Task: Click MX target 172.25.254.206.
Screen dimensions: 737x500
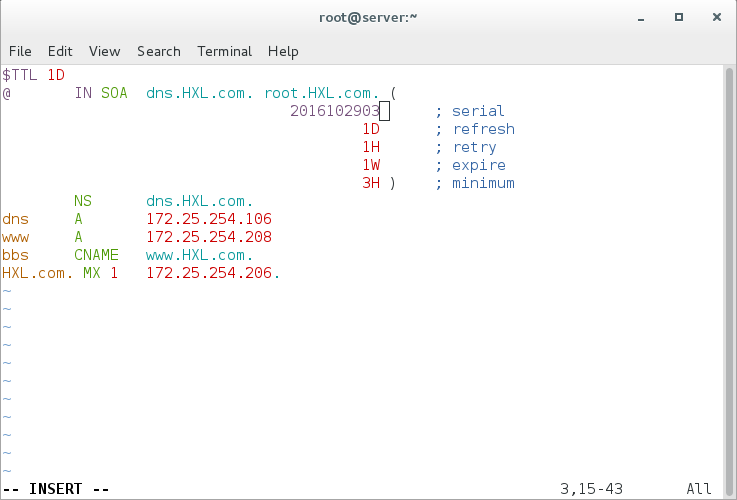Action: [213, 273]
